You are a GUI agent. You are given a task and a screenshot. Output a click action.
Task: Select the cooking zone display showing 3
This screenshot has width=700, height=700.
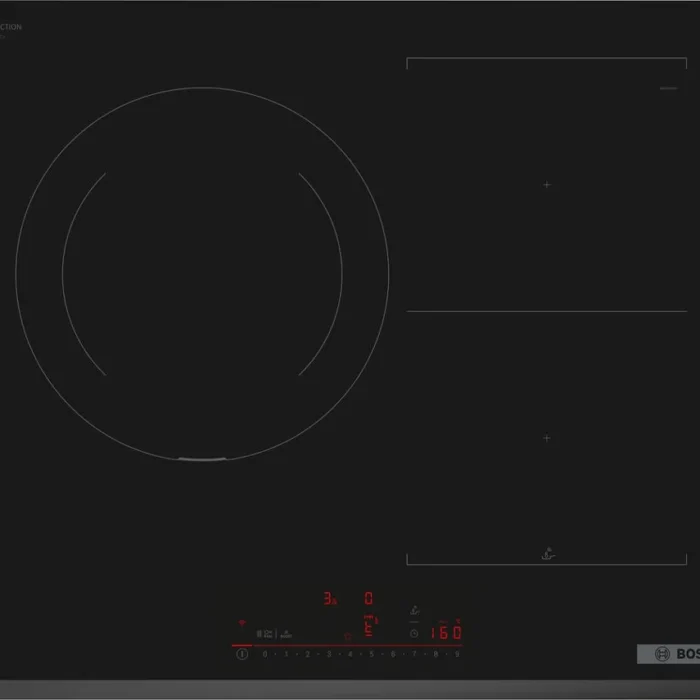[328, 598]
